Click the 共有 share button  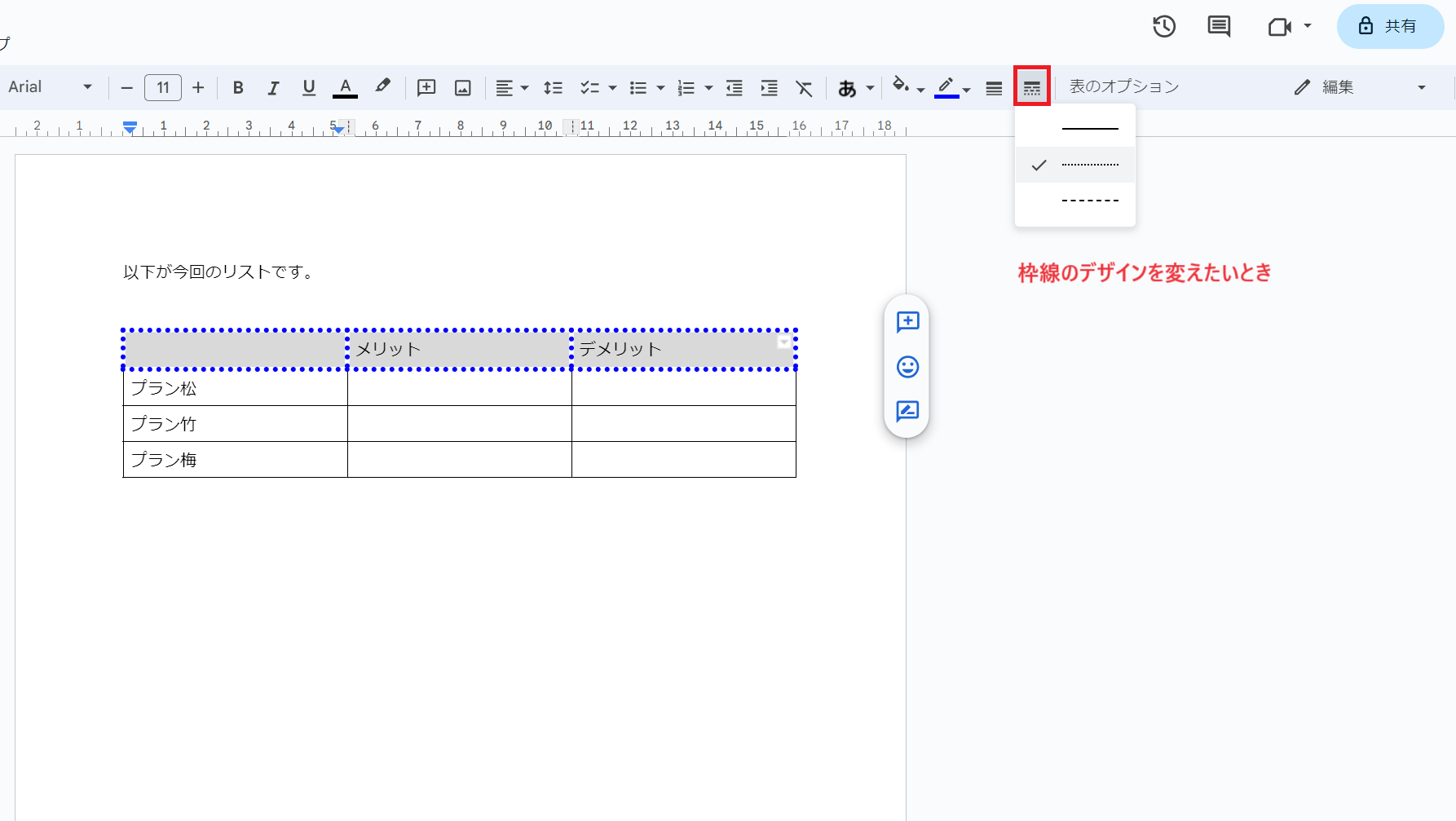click(1390, 27)
